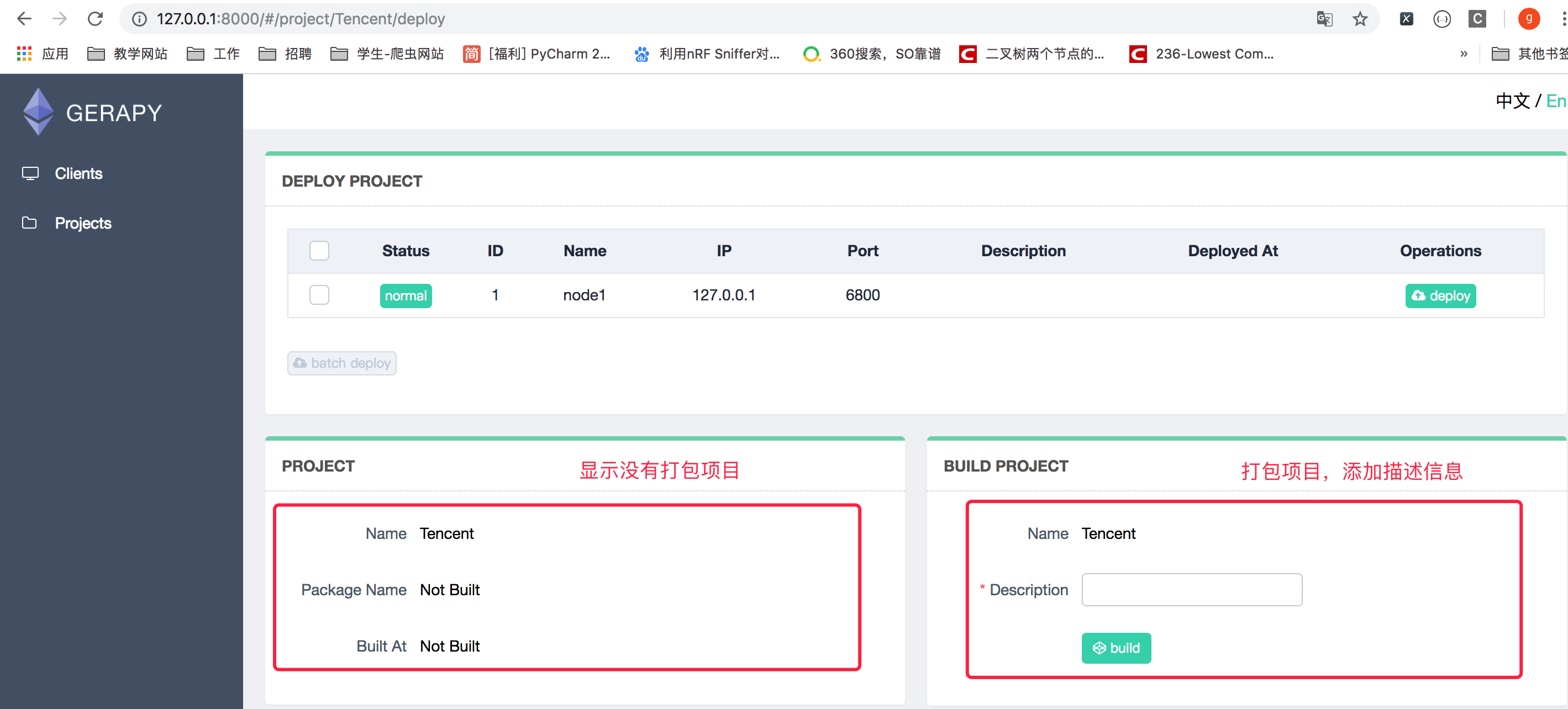Toggle the header row checkbox

[319, 251]
